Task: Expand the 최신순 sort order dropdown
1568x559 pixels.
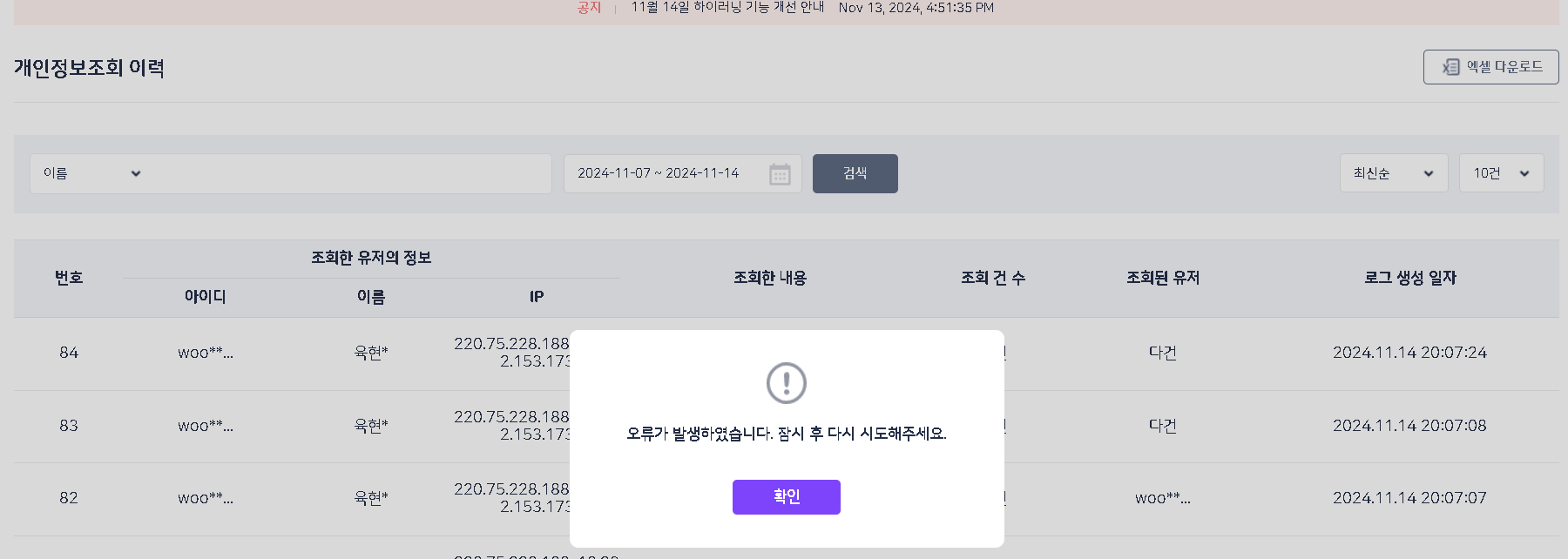Action: (1393, 173)
